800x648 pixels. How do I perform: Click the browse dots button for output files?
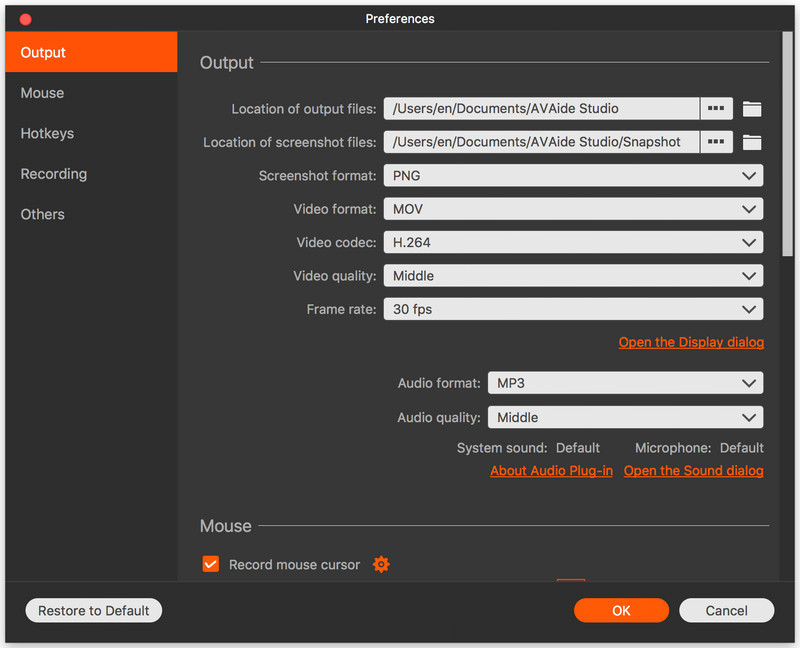click(x=716, y=109)
